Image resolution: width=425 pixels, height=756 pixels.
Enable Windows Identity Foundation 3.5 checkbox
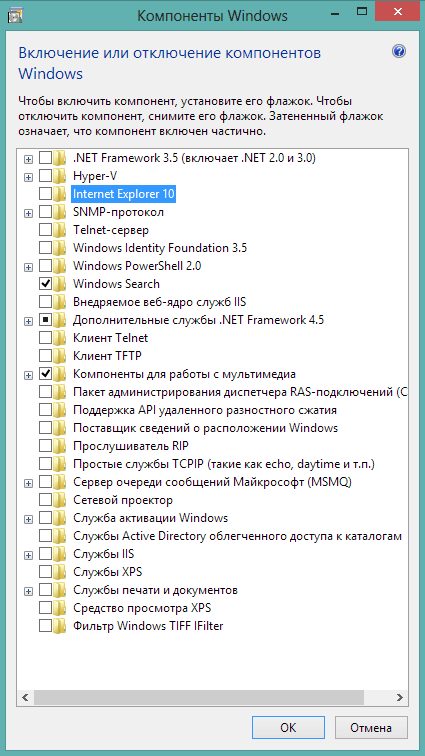[x=45, y=248]
